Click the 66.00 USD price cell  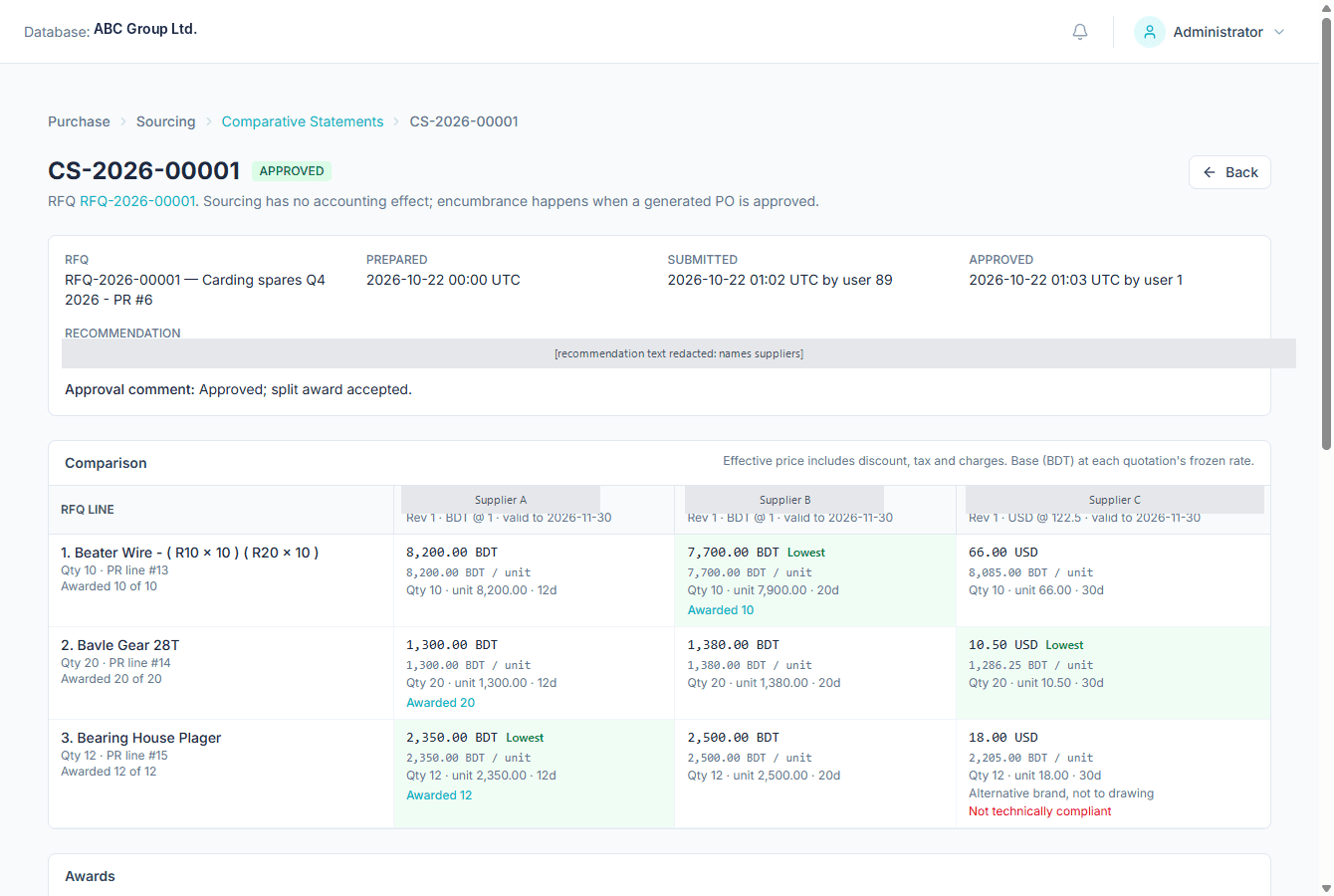point(1003,553)
